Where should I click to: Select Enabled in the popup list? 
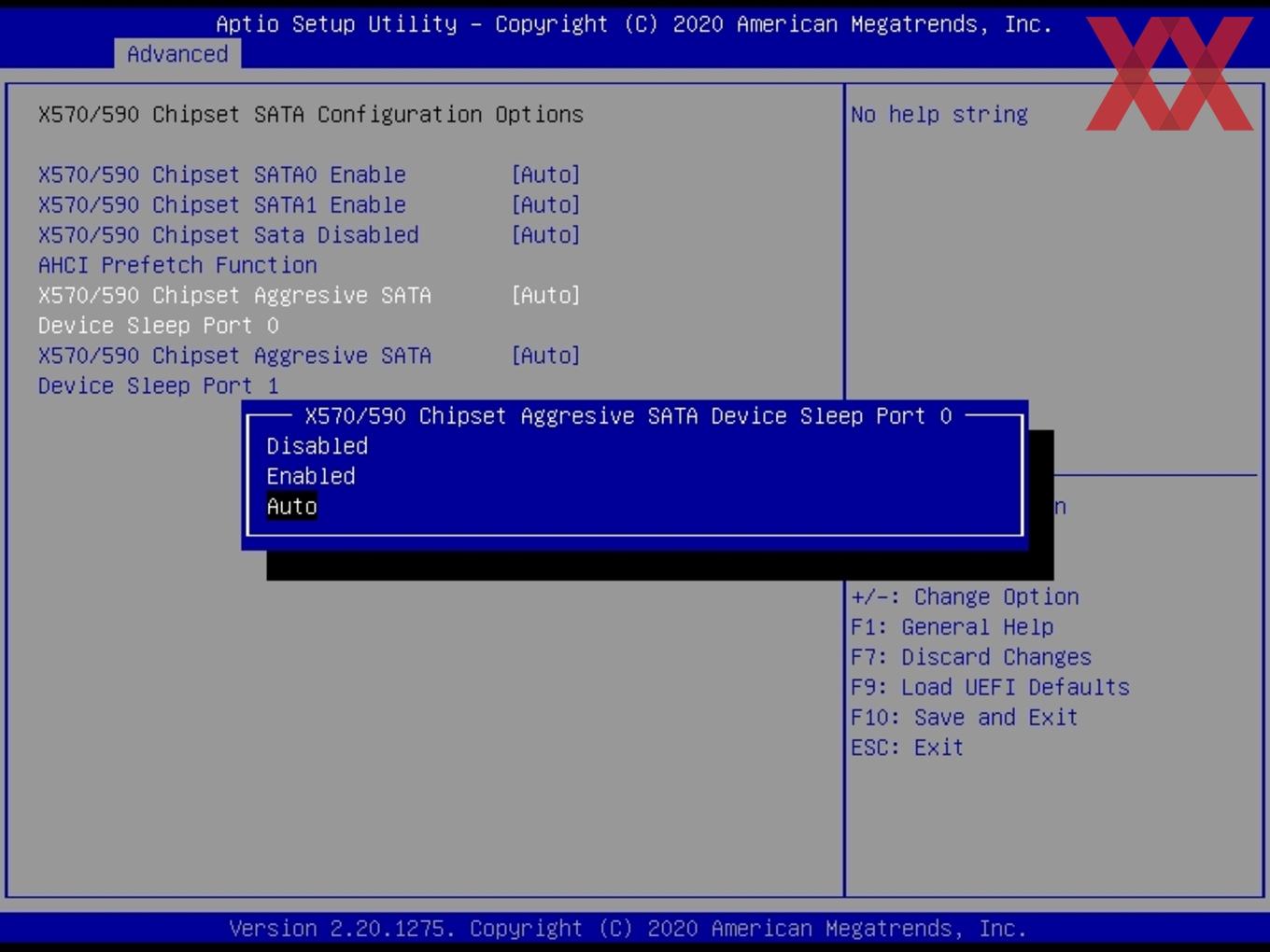[x=311, y=476]
